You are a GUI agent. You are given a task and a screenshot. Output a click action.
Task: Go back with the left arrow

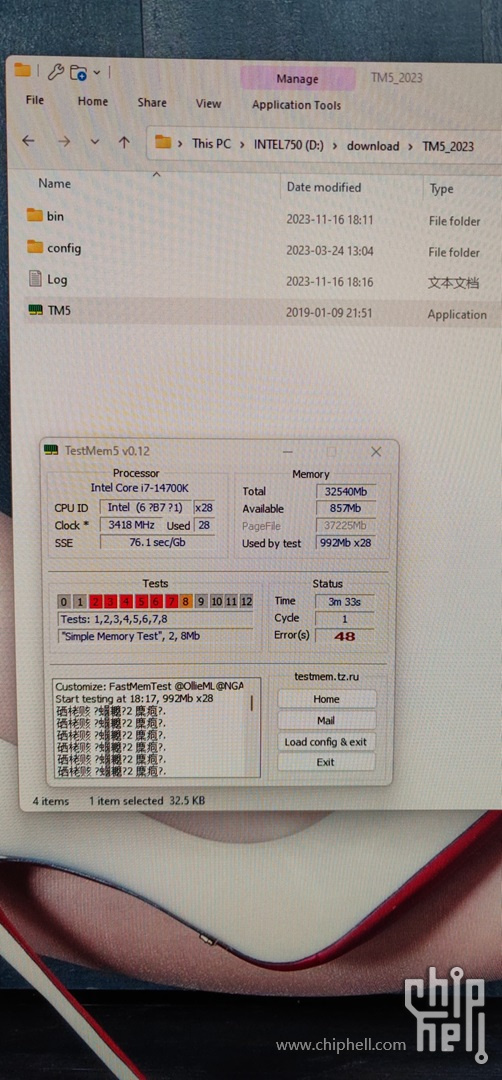click(28, 141)
